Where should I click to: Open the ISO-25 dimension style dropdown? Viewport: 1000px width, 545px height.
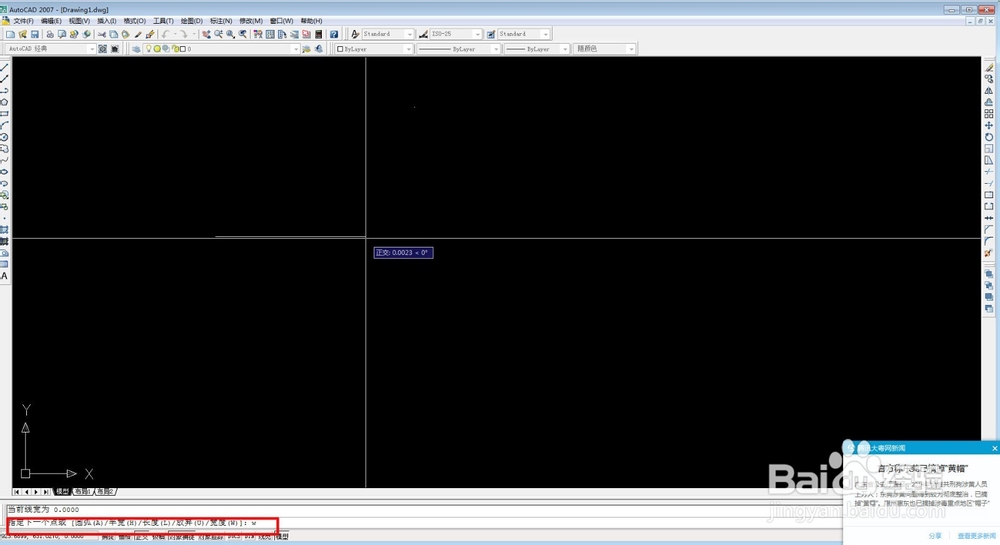[477, 34]
